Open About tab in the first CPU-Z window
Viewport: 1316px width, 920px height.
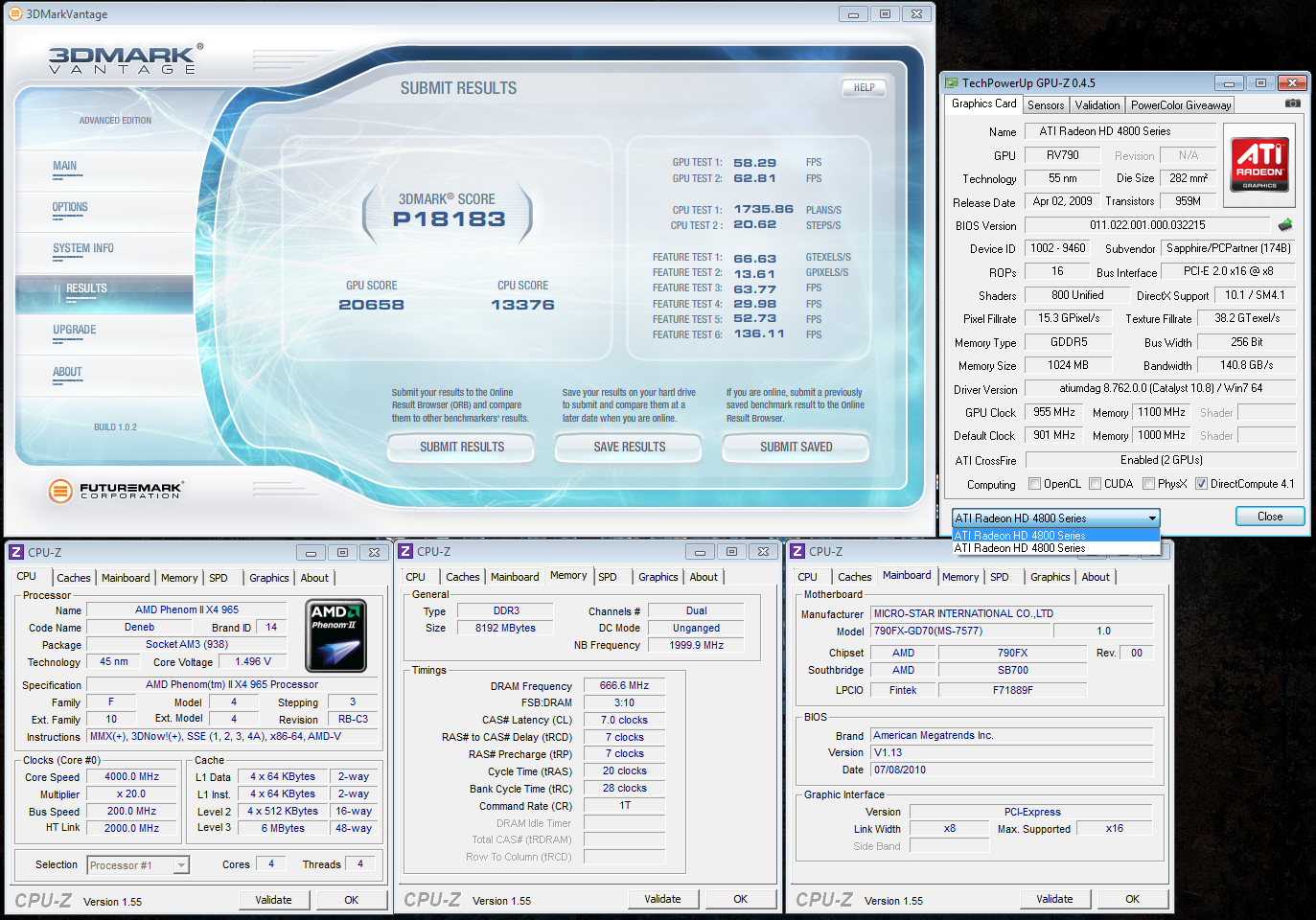point(314,578)
